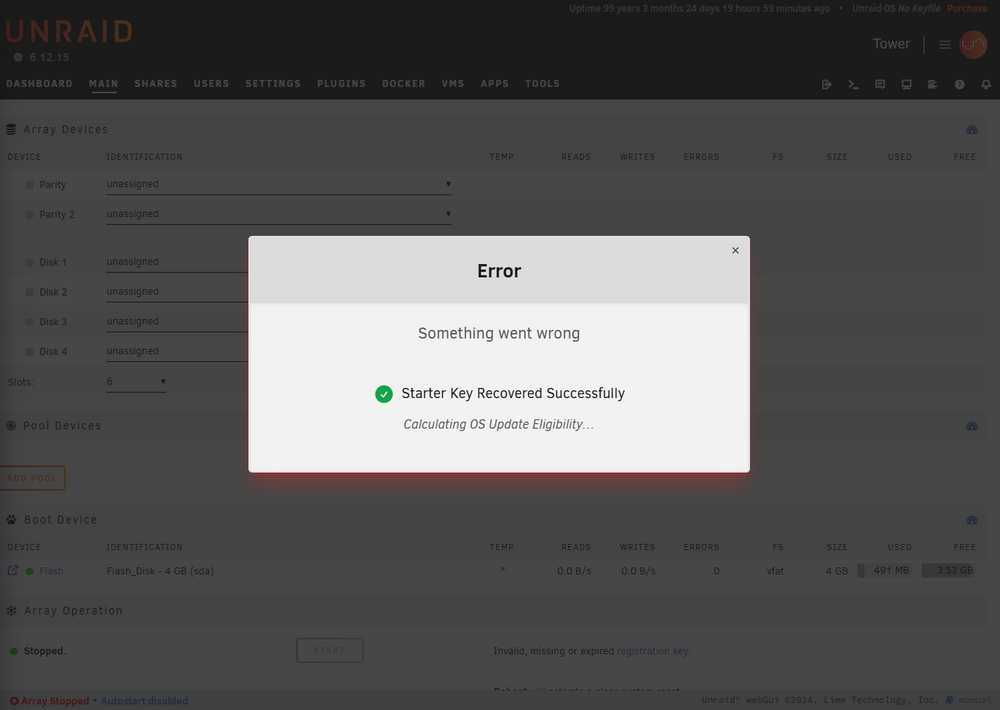This screenshot has width=1000, height=710.
Task: Open the Settings tab
Action: point(273,84)
